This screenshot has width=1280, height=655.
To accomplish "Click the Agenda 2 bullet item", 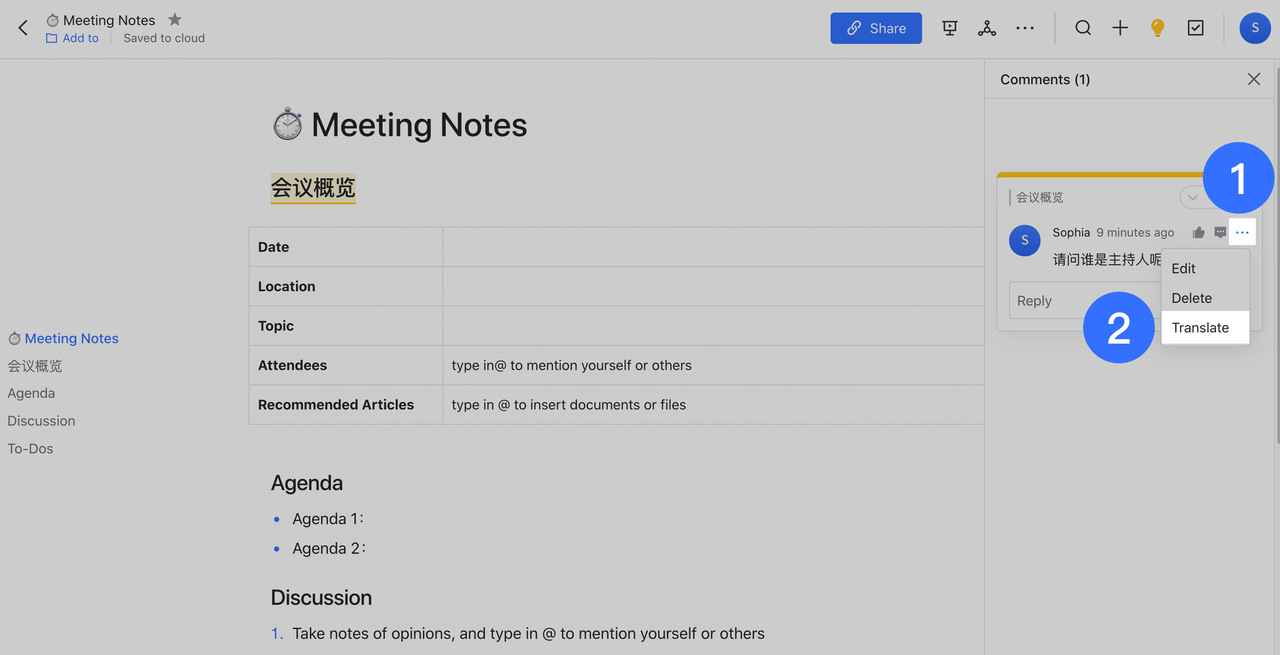I will pyautogui.click(x=329, y=548).
